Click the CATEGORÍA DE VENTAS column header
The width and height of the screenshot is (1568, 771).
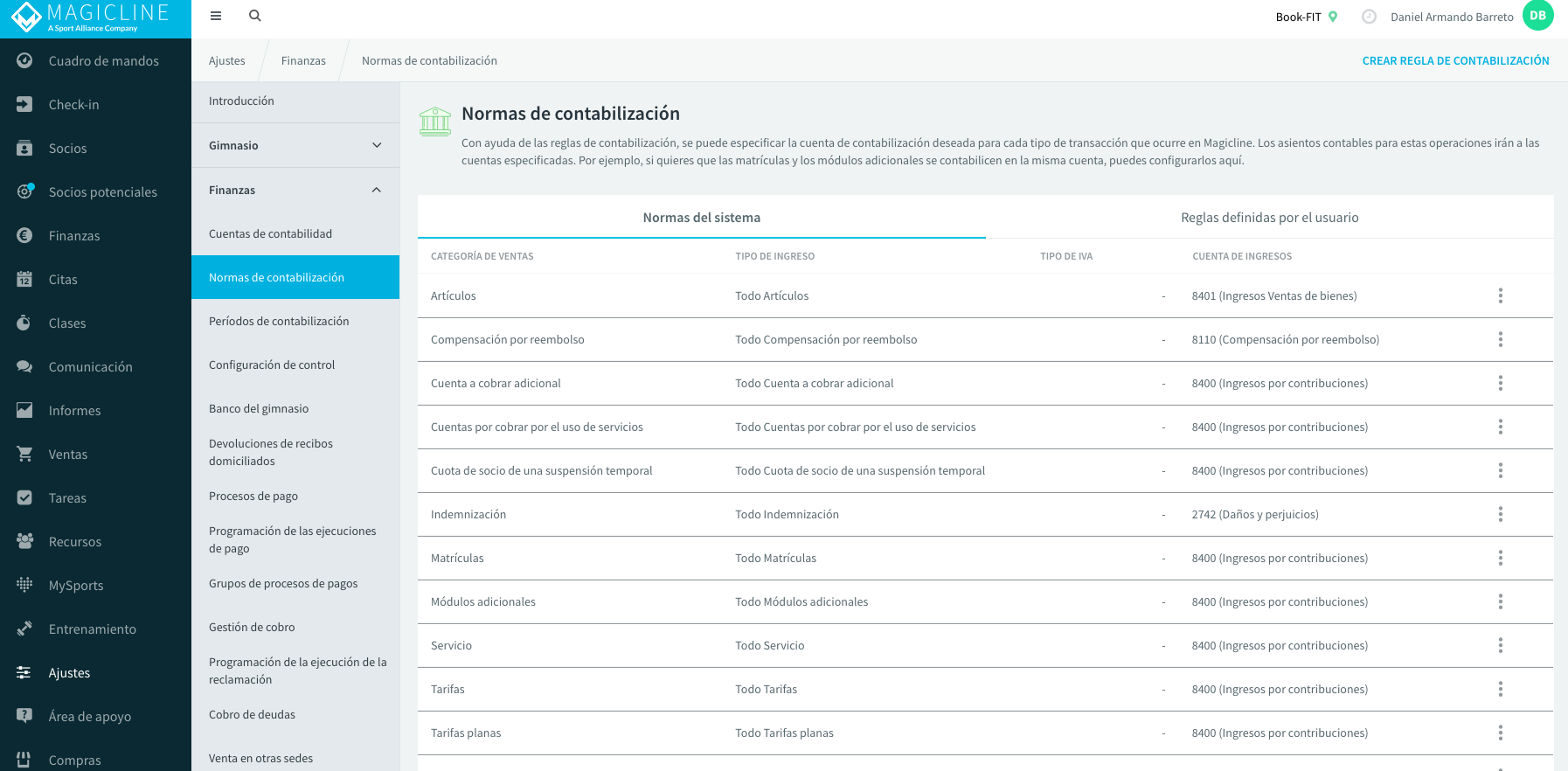(x=482, y=256)
